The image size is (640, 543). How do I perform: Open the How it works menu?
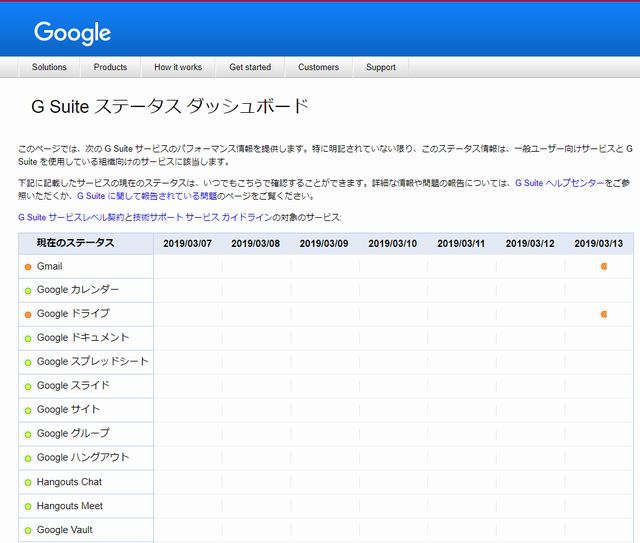[x=178, y=67]
